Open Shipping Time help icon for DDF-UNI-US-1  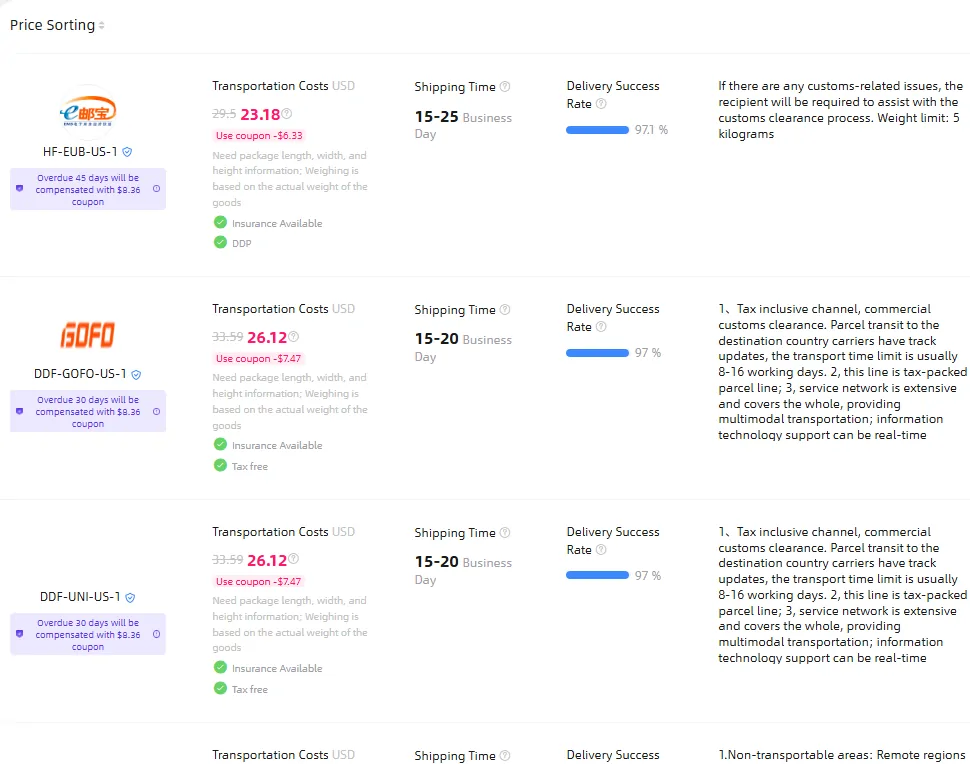pyautogui.click(x=505, y=533)
